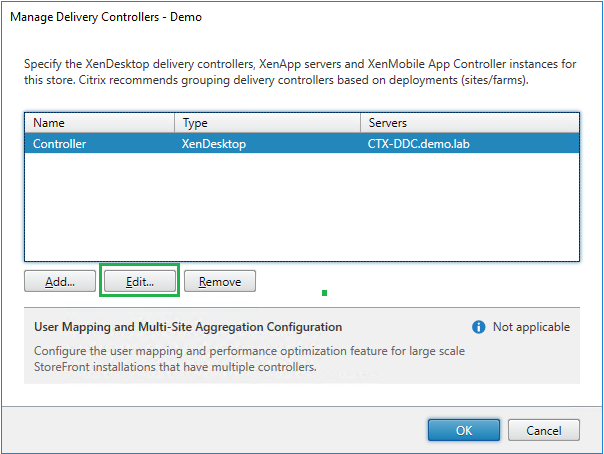Click the XenDesktop type cell
This screenshot has width=604, height=454.
pos(213,143)
